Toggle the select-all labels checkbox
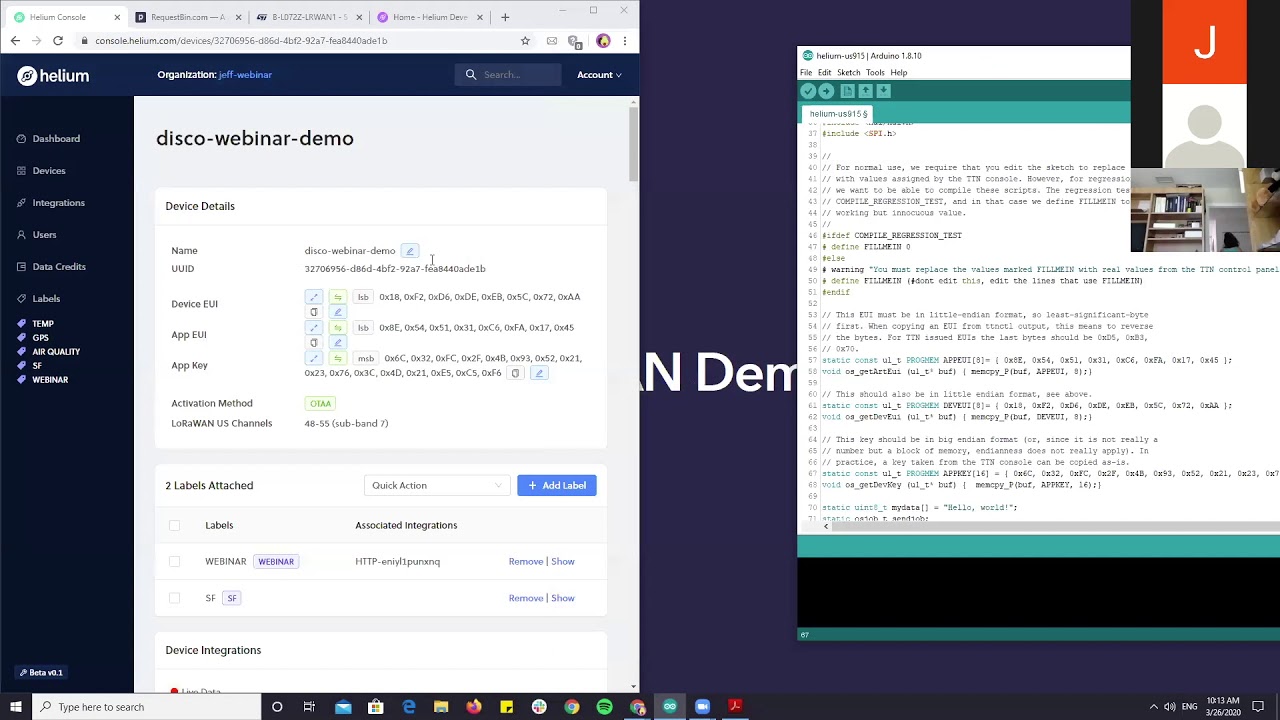The width and height of the screenshot is (1280, 720). (x=174, y=525)
